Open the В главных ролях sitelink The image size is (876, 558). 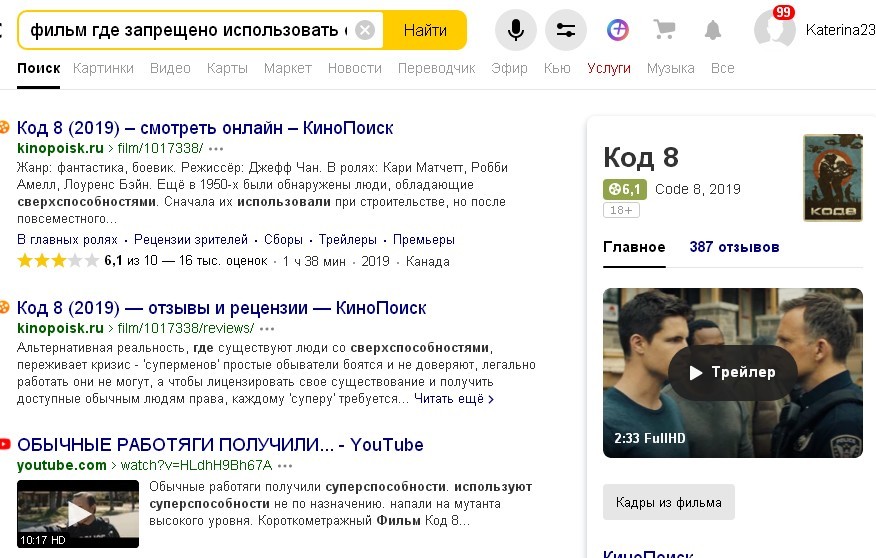tap(67, 240)
